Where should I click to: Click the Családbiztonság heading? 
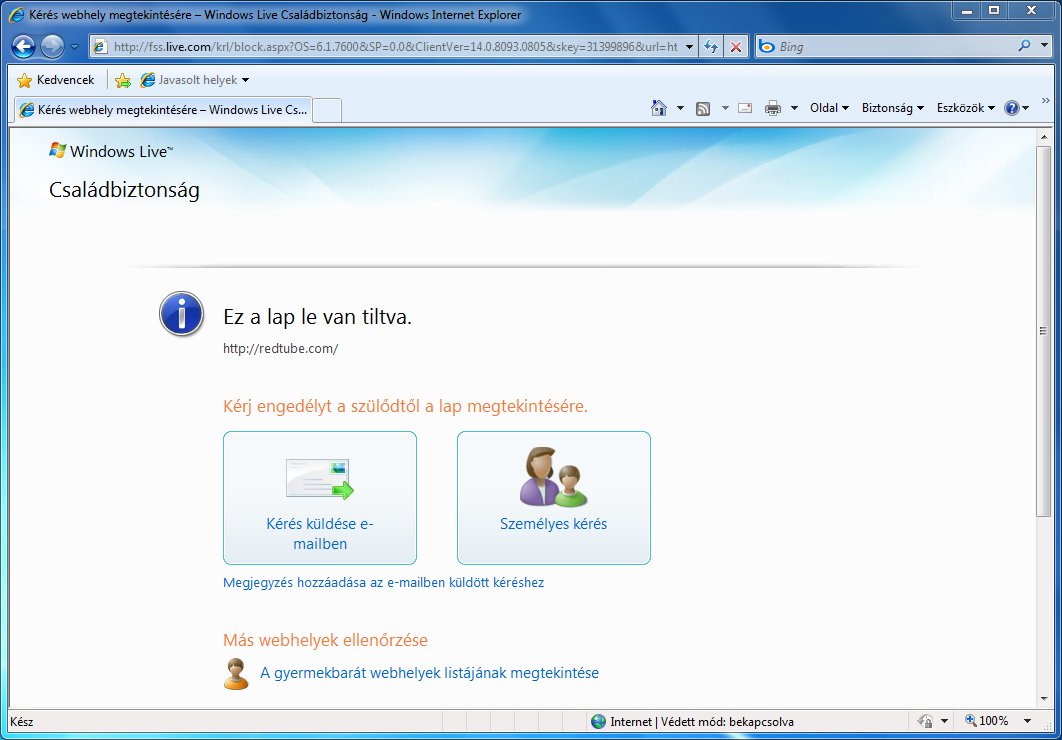[x=124, y=190]
